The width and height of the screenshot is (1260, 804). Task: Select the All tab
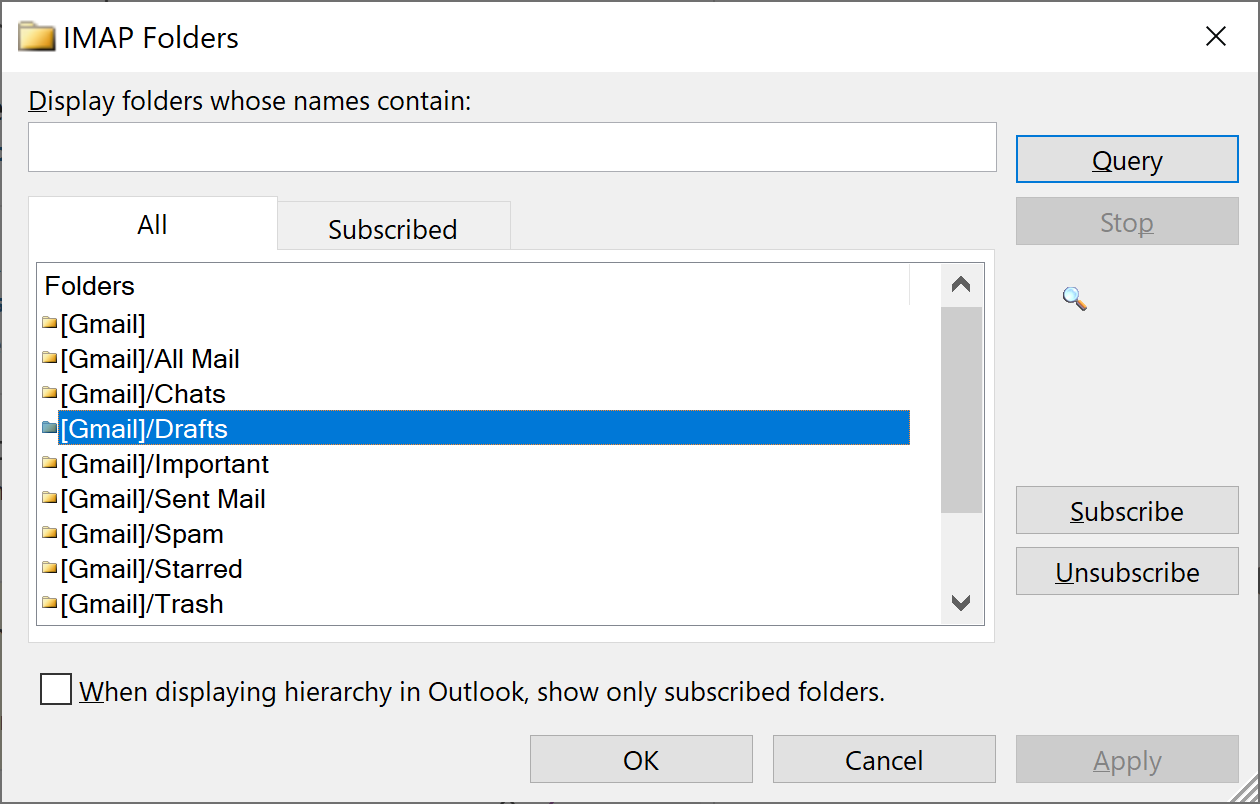152,225
